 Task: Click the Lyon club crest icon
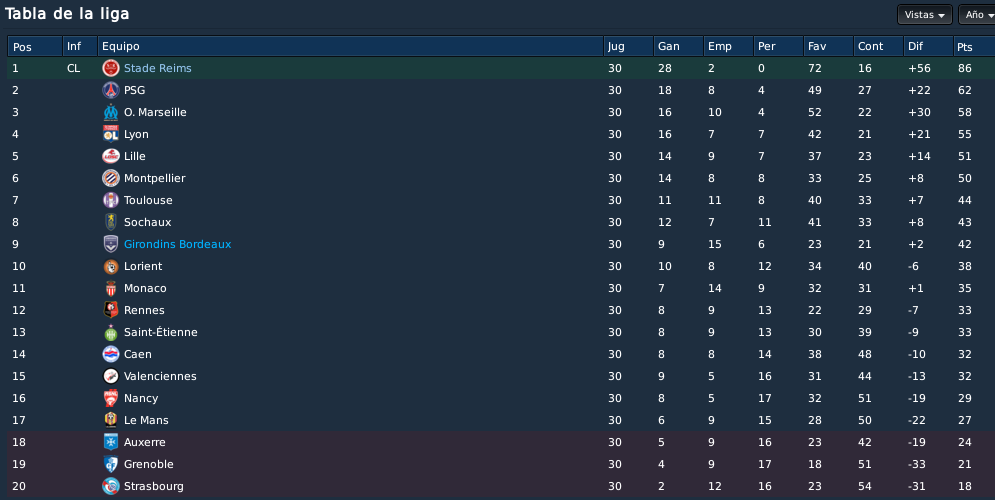(x=111, y=134)
